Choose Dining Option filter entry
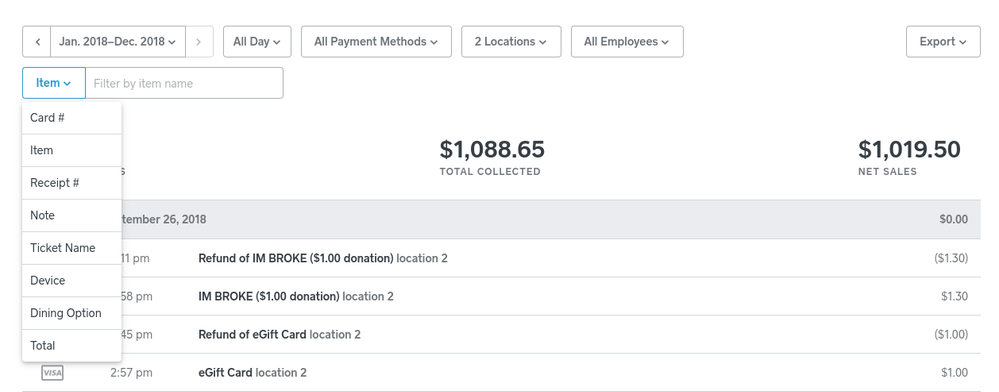The image size is (999, 392). point(71,313)
